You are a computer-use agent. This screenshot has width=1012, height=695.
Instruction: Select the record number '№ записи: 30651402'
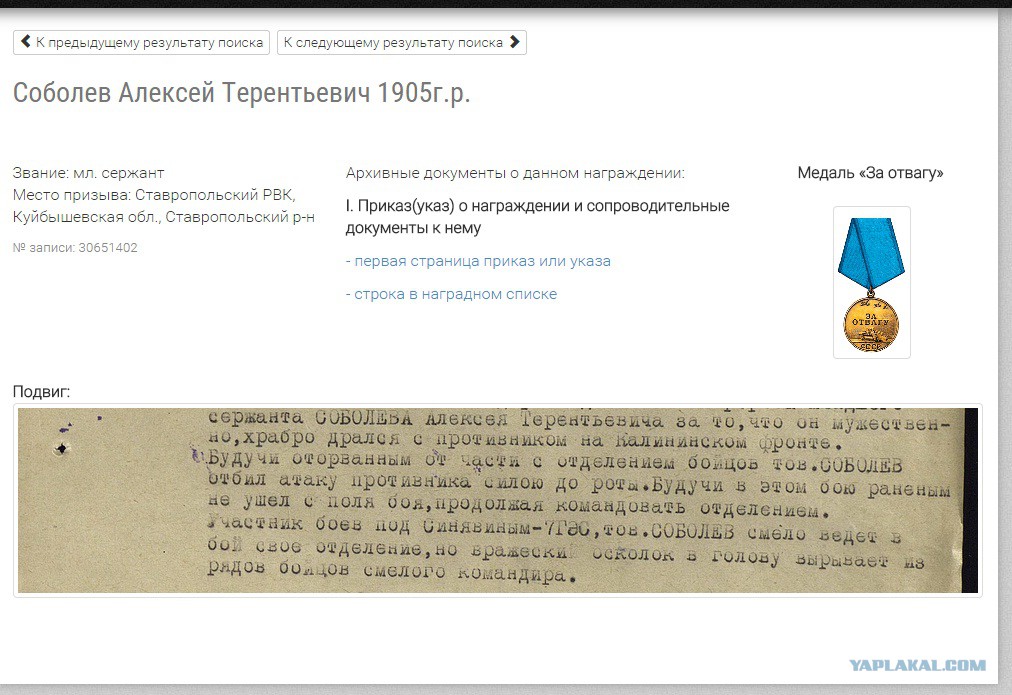[x=75, y=248]
